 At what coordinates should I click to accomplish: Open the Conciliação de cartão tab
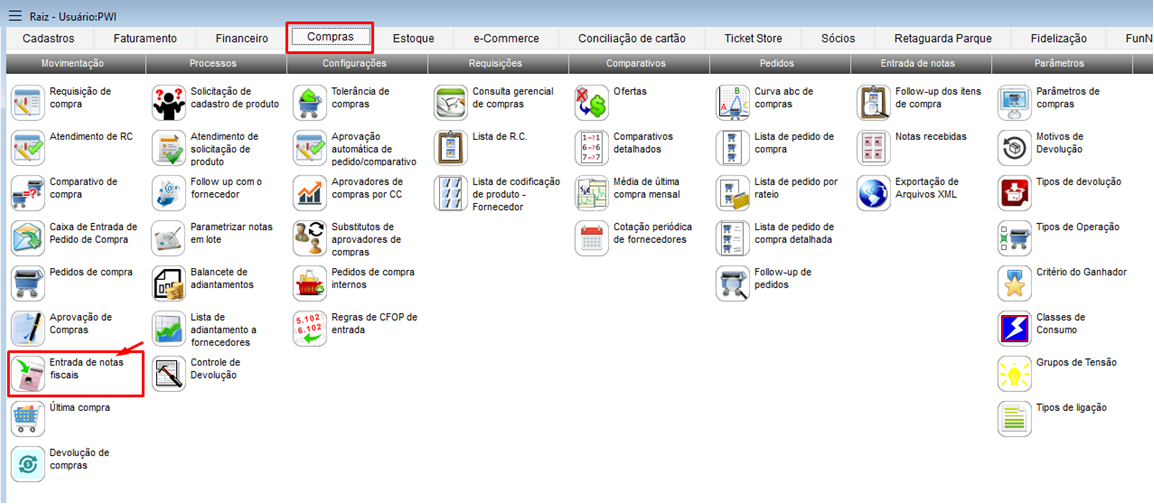631,39
